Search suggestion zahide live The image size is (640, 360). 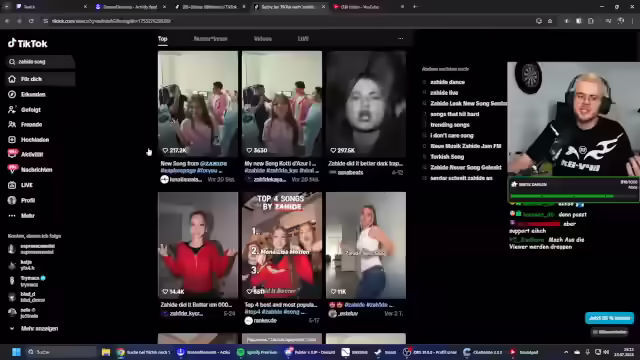444,93
